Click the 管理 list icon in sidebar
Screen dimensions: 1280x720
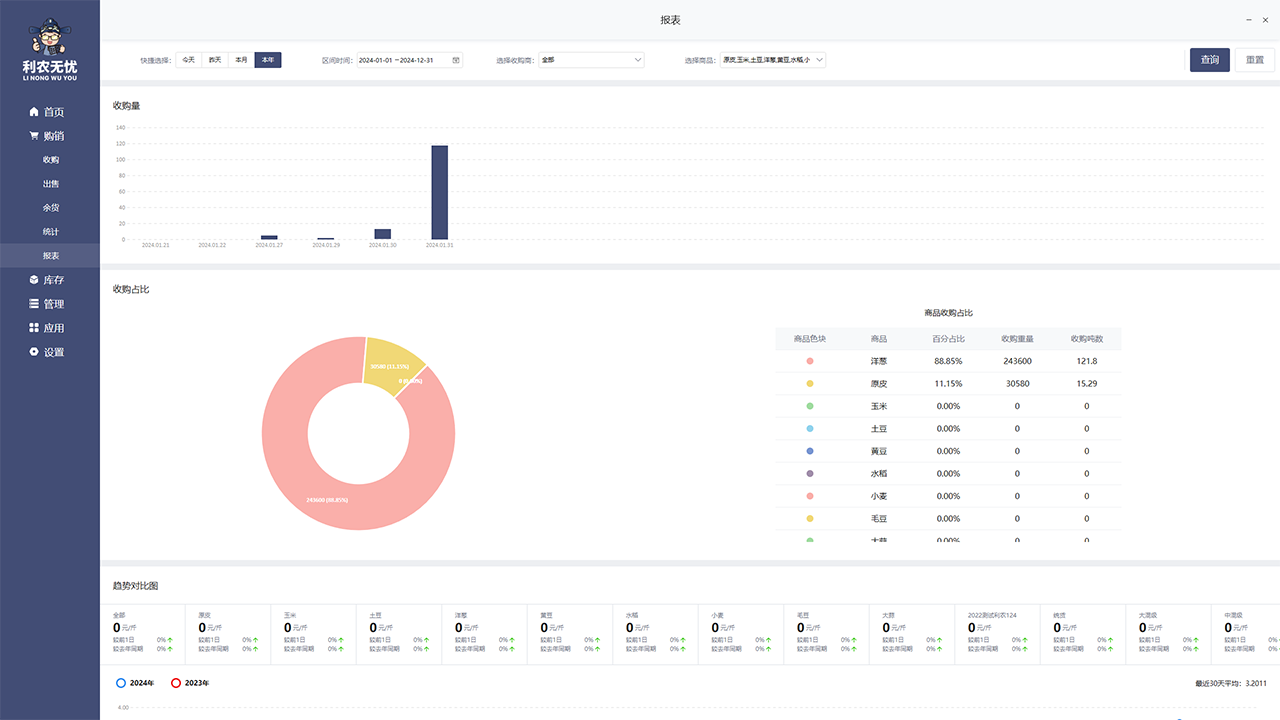click(34, 304)
